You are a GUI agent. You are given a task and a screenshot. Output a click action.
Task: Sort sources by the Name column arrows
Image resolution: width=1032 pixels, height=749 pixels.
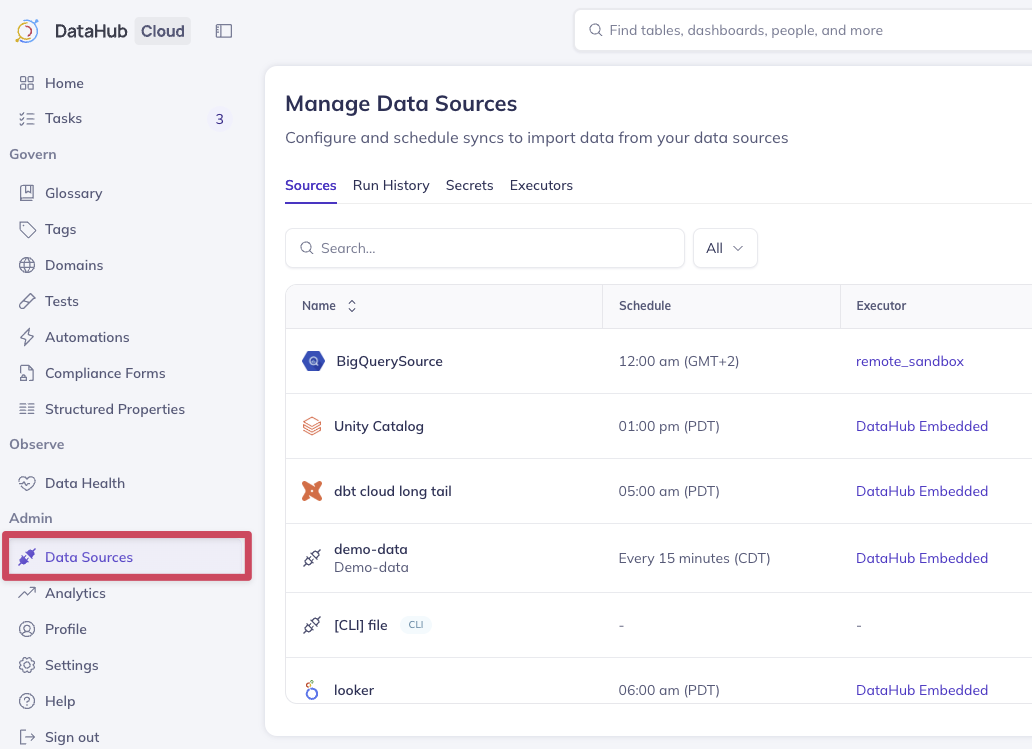tap(352, 306)
